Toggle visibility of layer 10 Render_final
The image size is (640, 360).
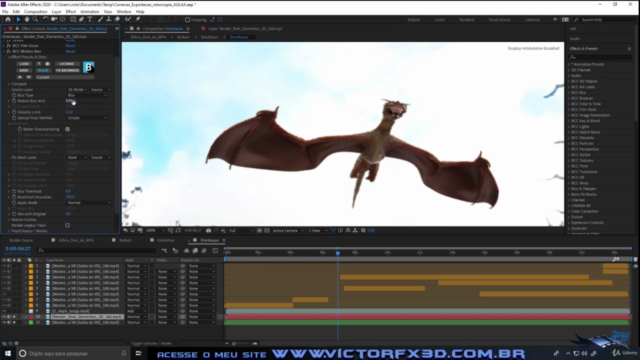tap(4, 317)
